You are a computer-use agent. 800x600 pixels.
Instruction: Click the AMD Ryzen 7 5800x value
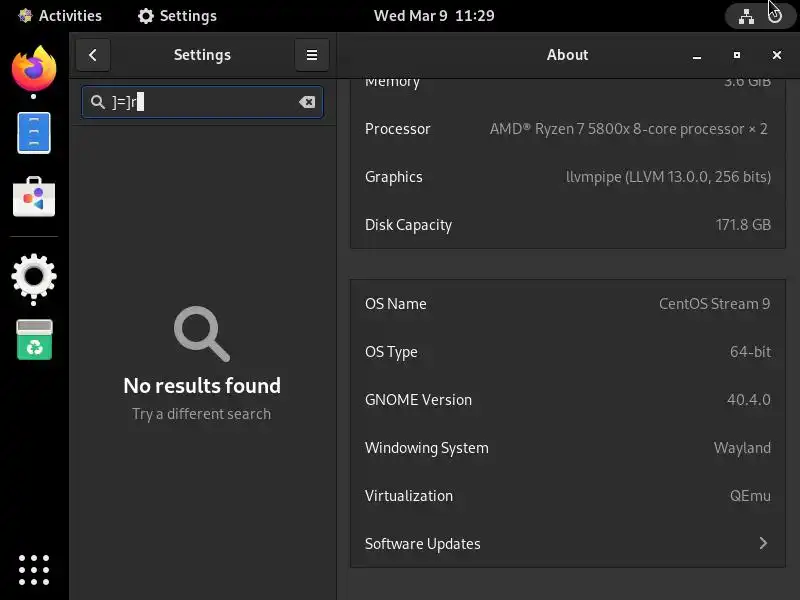(629, 129)
